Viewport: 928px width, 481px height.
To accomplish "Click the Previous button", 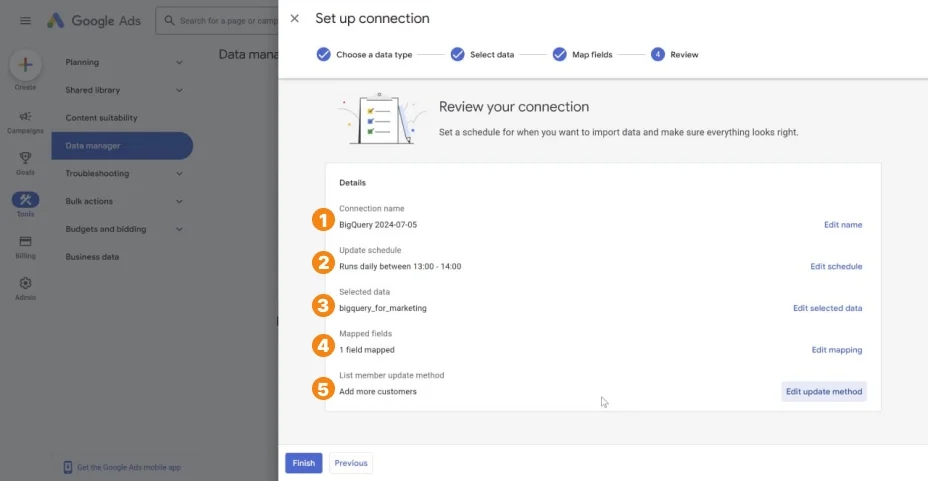I will [x=351, y=463].
